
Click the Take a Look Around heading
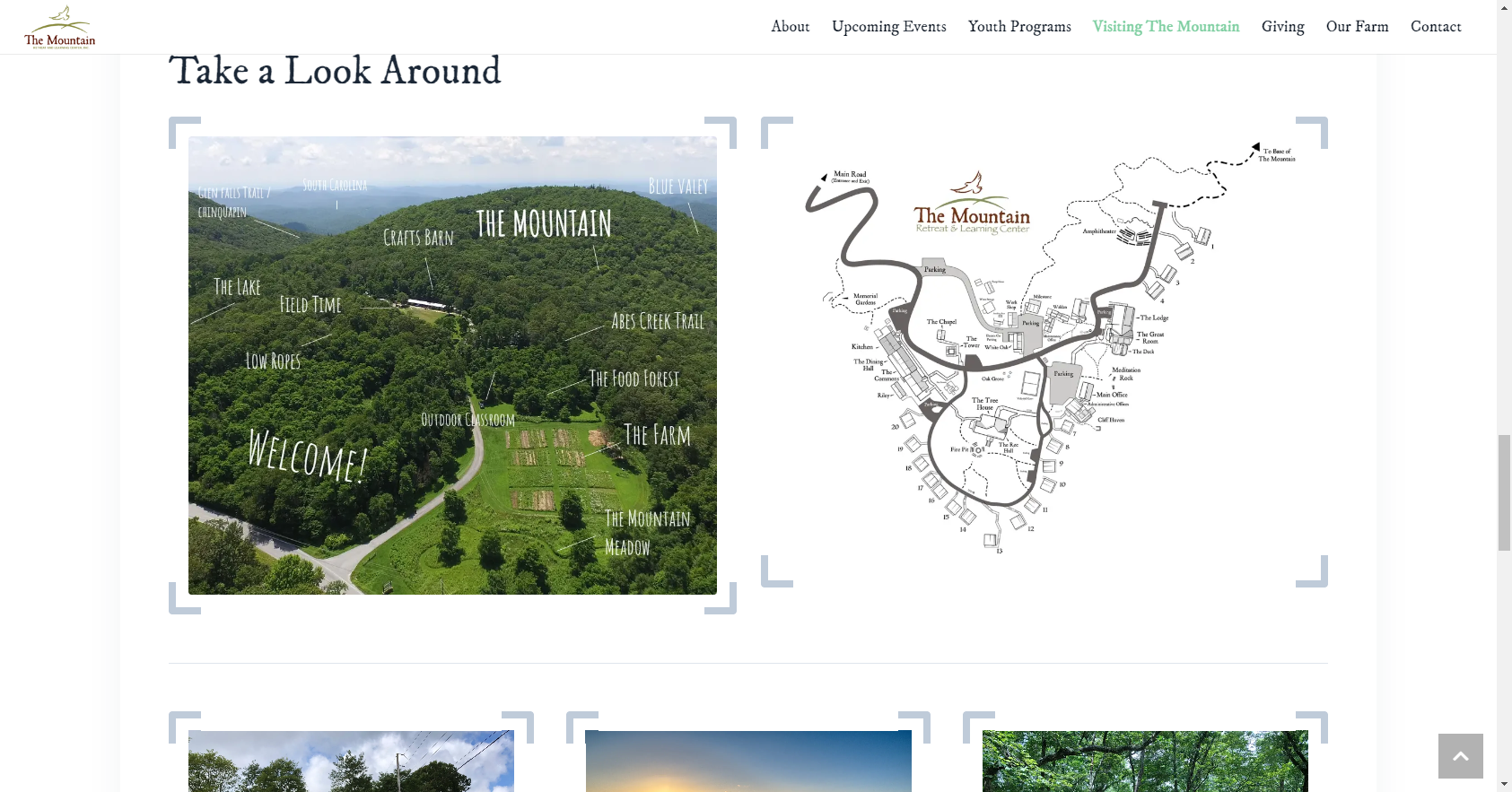pyautogui.click(x=335, y=71)
